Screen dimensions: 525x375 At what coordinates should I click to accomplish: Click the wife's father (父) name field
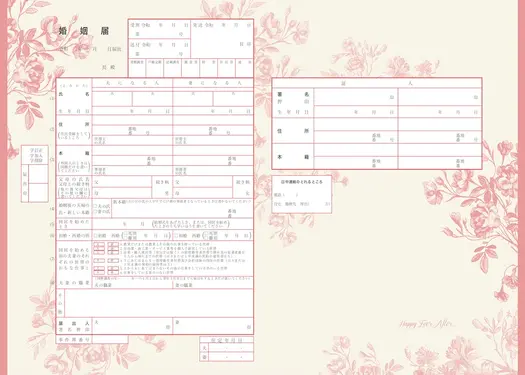(x=203, y=182)
